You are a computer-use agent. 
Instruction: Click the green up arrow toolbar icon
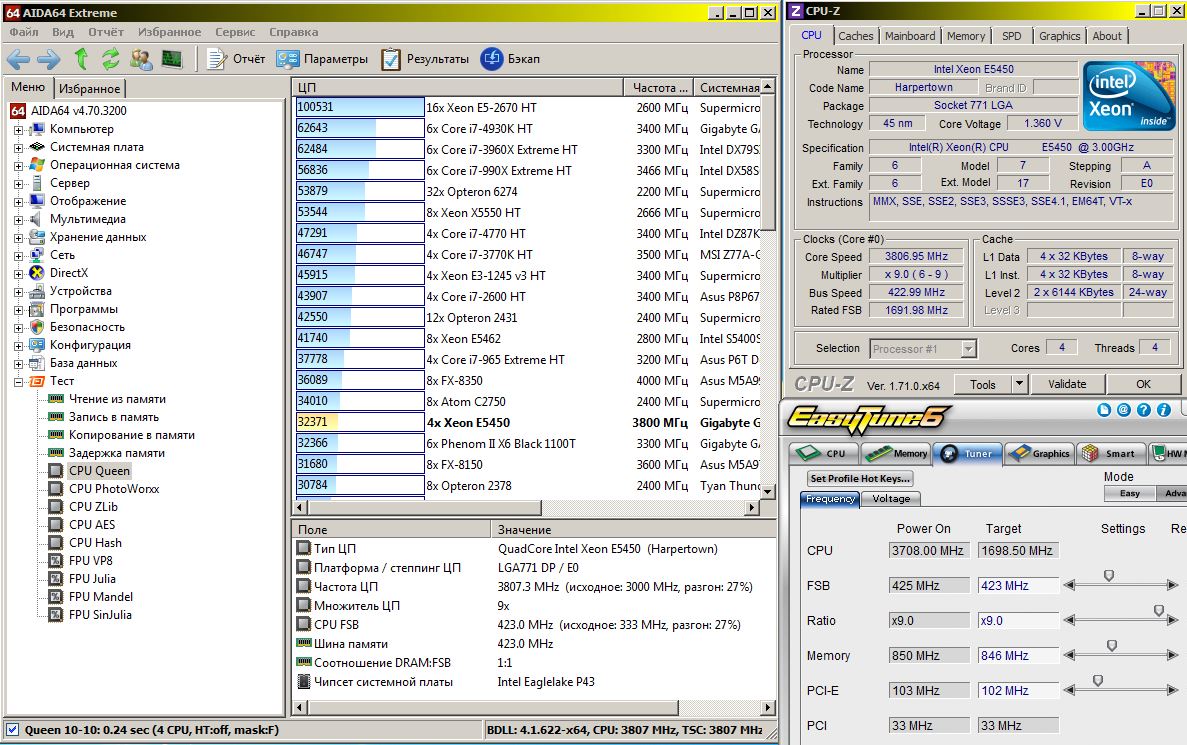coord(81,59)
